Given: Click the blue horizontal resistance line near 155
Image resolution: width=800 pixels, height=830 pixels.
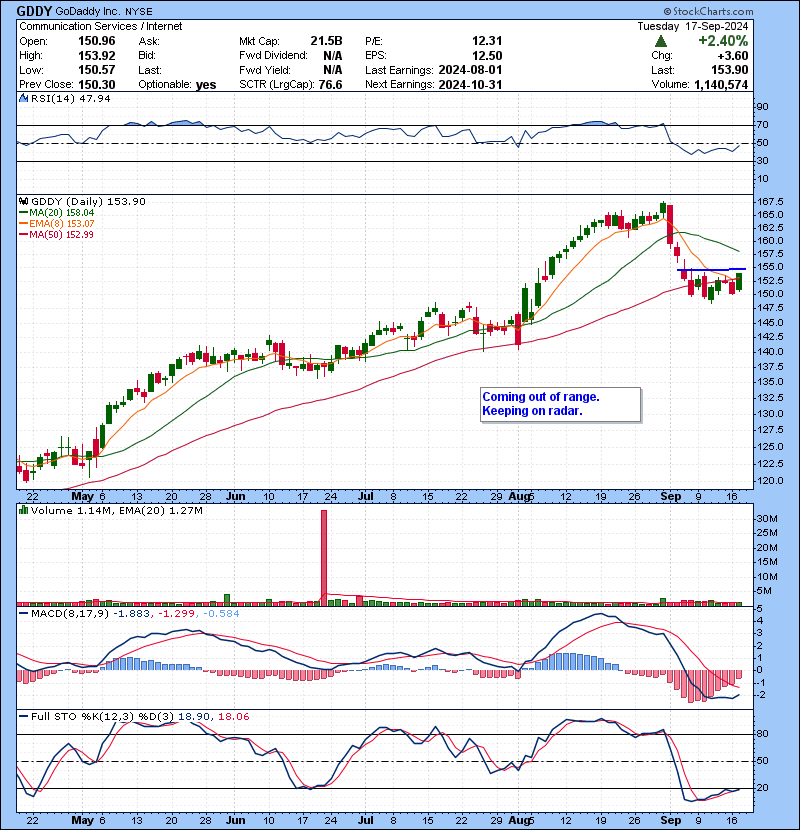Looking at the screenshot, I should tap(711, 269).
